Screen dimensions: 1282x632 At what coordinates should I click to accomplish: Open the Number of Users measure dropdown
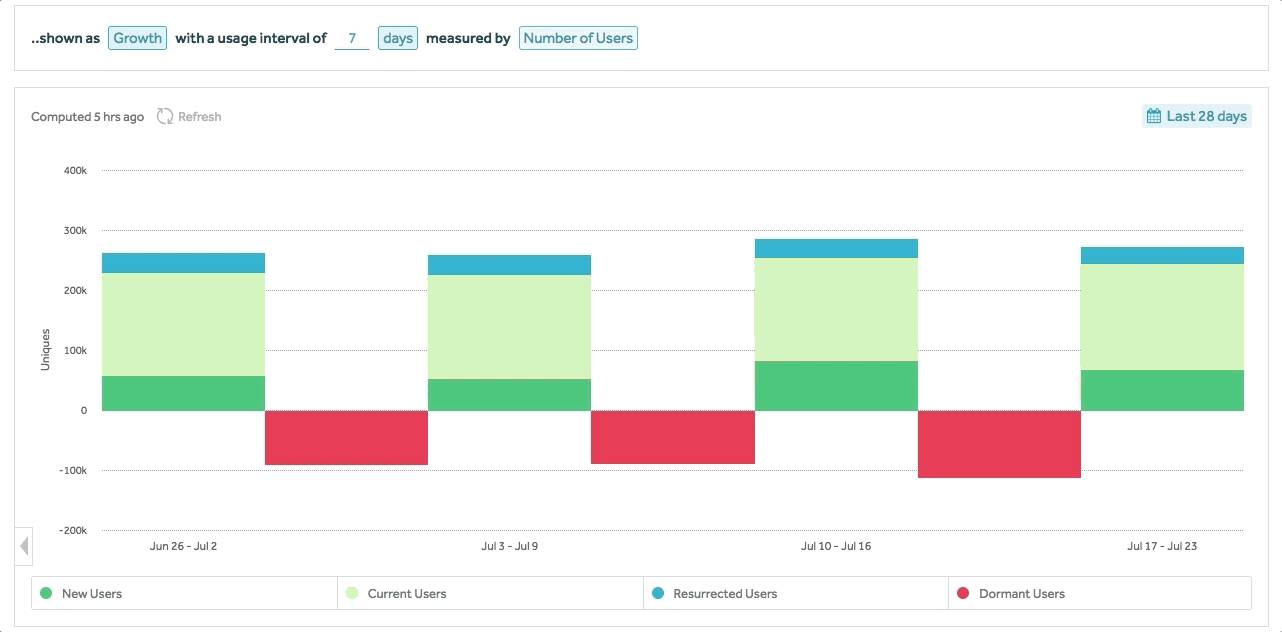coord(578,38)
